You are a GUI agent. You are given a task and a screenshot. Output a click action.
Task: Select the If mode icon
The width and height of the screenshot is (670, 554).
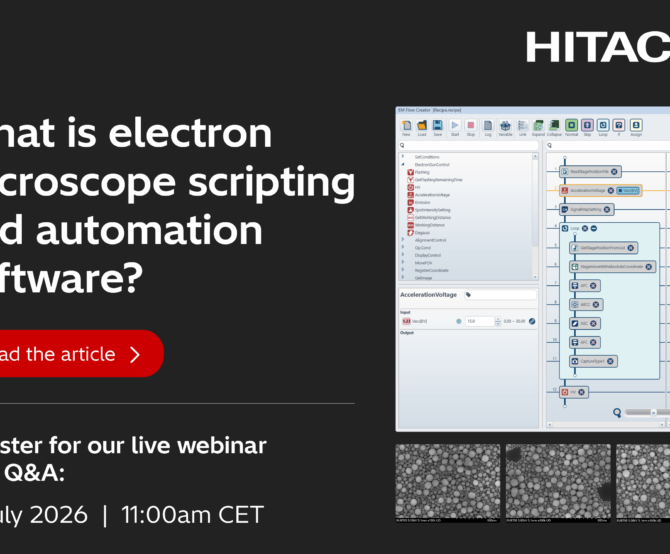(x=619, y=125)
